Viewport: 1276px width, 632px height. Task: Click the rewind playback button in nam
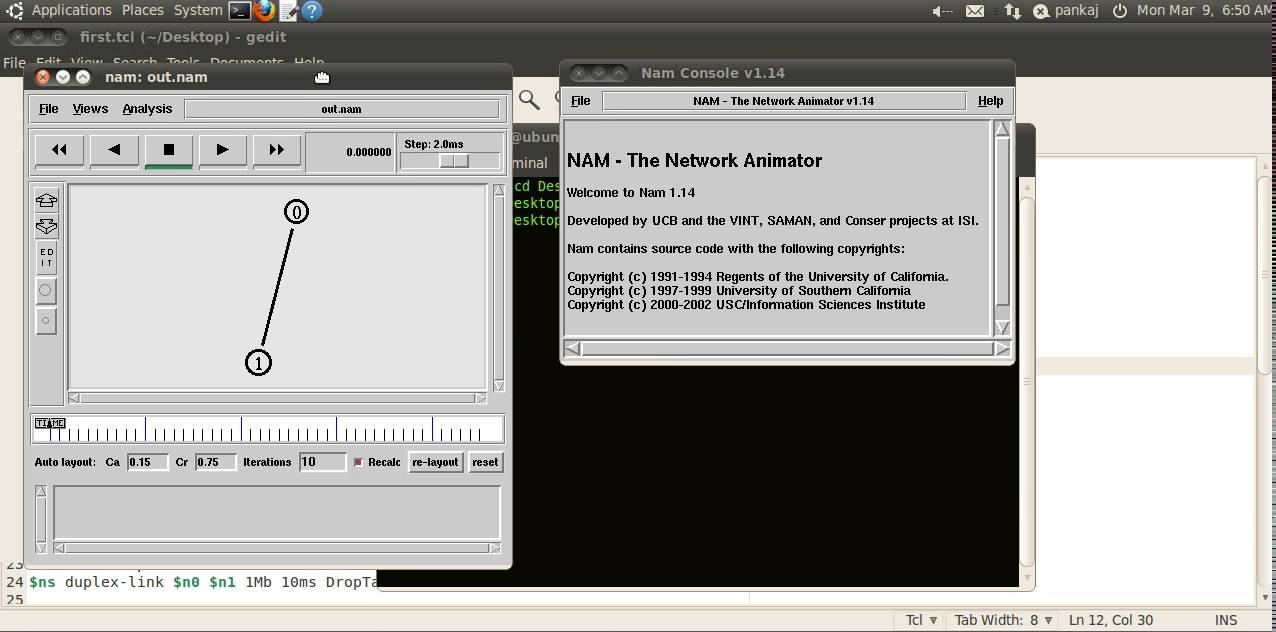(x=59, y=150)
